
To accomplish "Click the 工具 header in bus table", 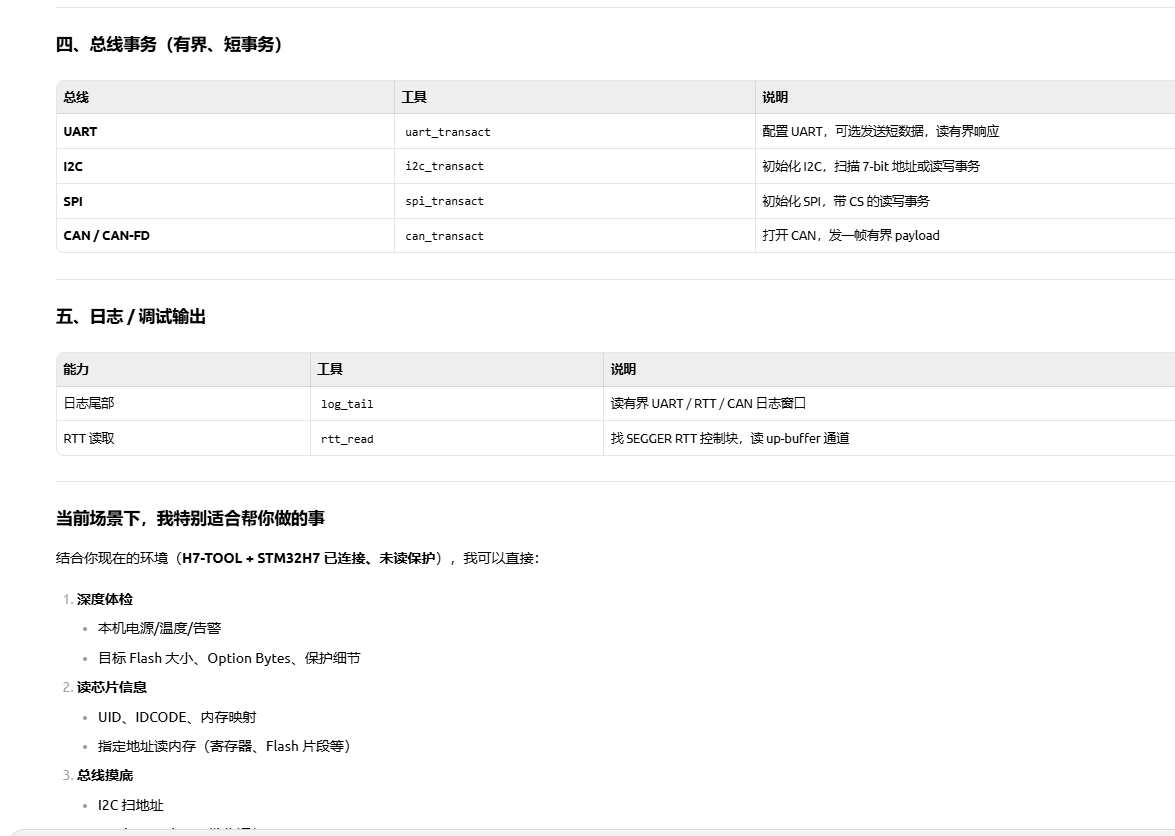I will 414,97.
